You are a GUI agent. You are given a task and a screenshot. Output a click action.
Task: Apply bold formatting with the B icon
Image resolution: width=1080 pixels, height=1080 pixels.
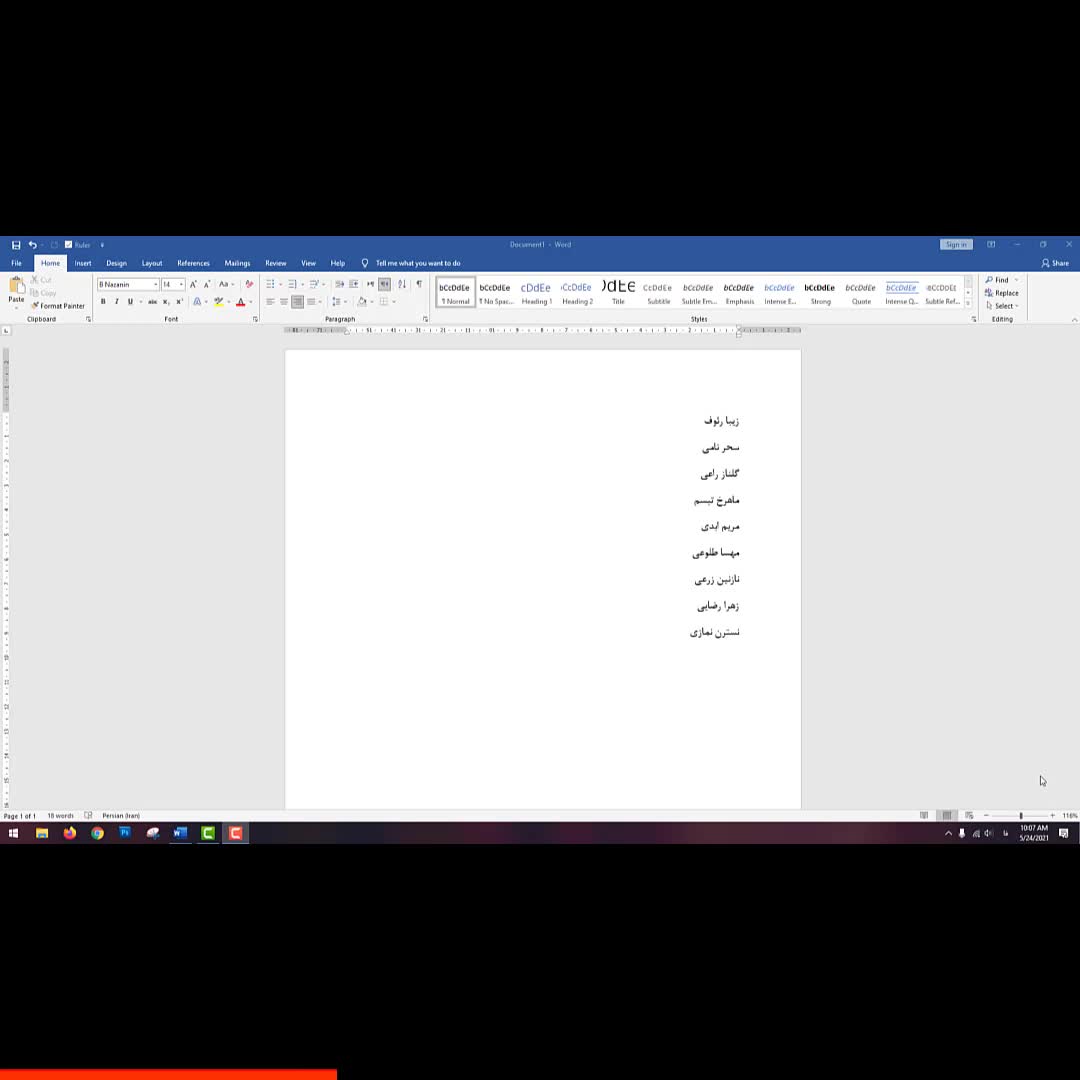pos(102,302)
